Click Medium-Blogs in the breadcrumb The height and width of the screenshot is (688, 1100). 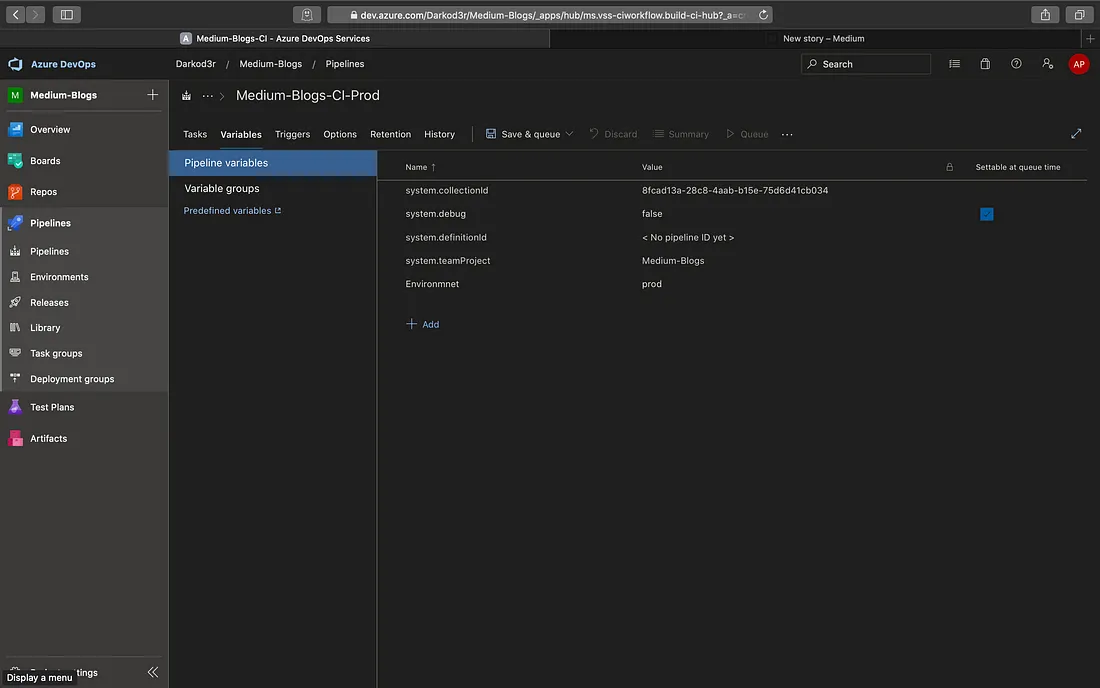click(x=271, y=64)
